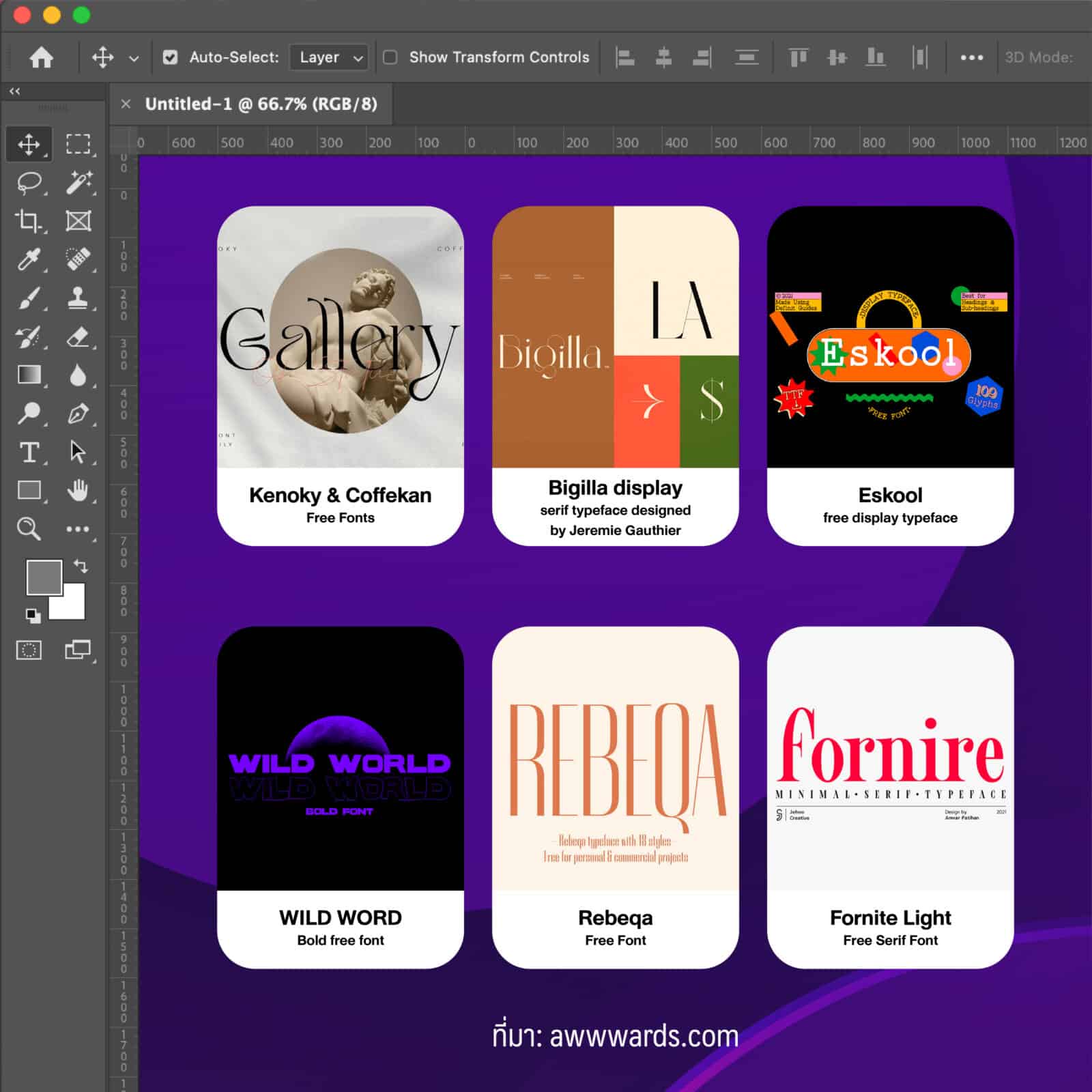
Task: Click the Home icon
Action: (x=41, y=57)
